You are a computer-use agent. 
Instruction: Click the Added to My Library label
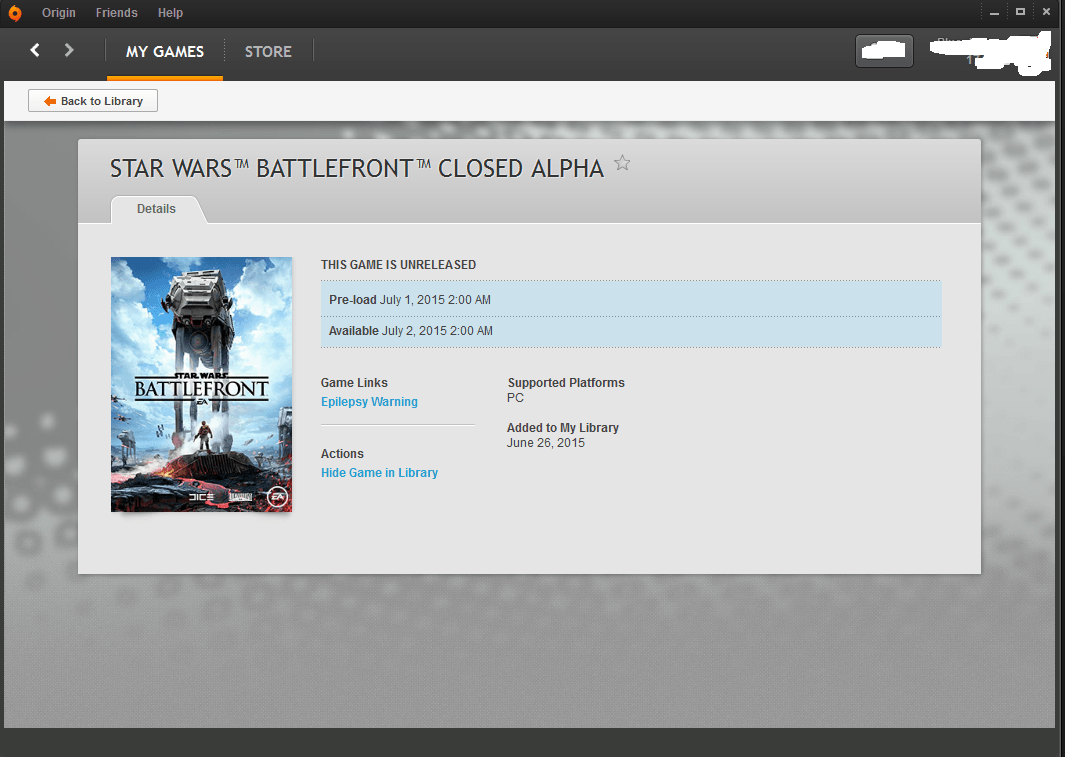(563, 428)
